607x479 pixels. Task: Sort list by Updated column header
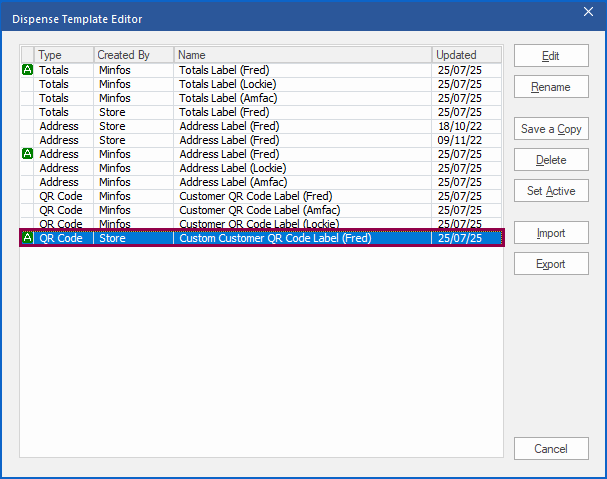[x=466, y=55]
